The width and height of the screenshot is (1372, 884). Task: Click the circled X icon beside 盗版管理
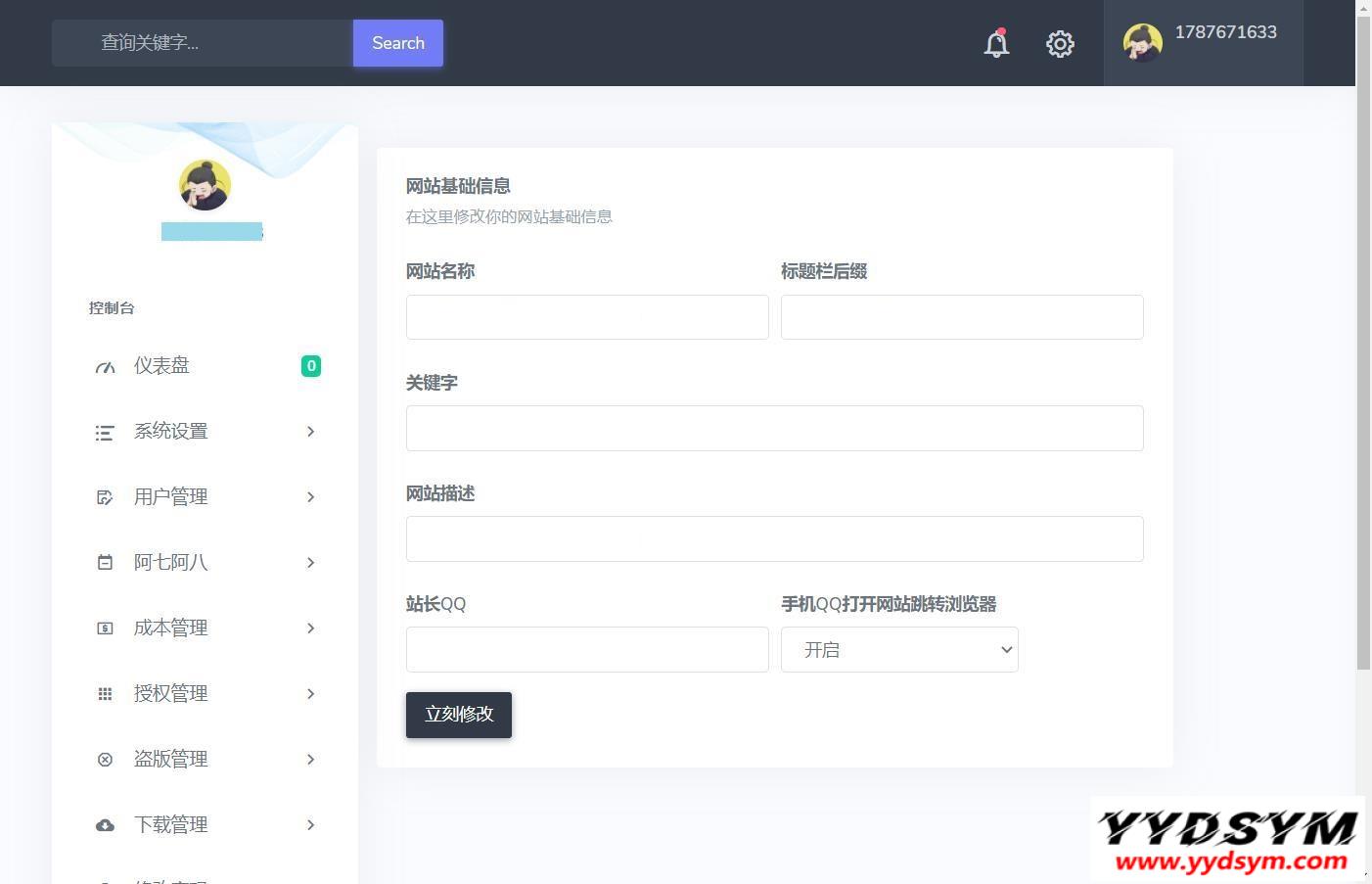[x=105, y=760]
